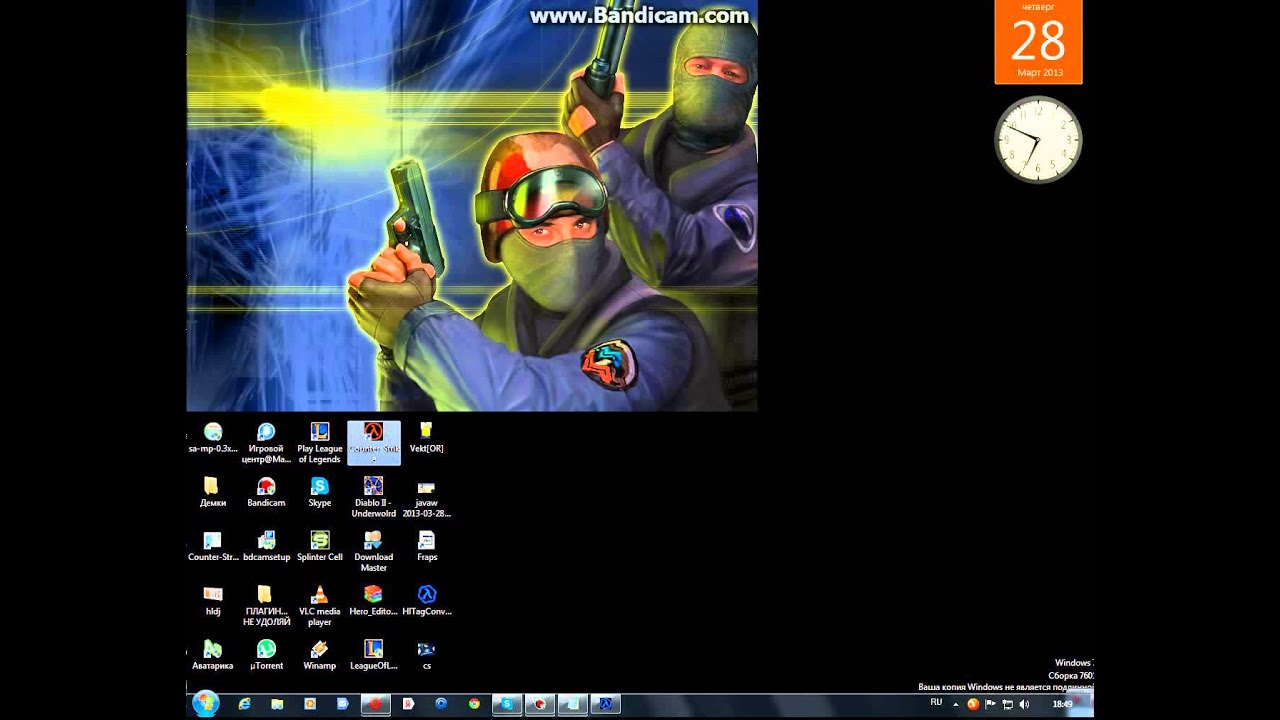
Task: Open Diablo II - Underwolrd shortcut
Action: point(374,497)
